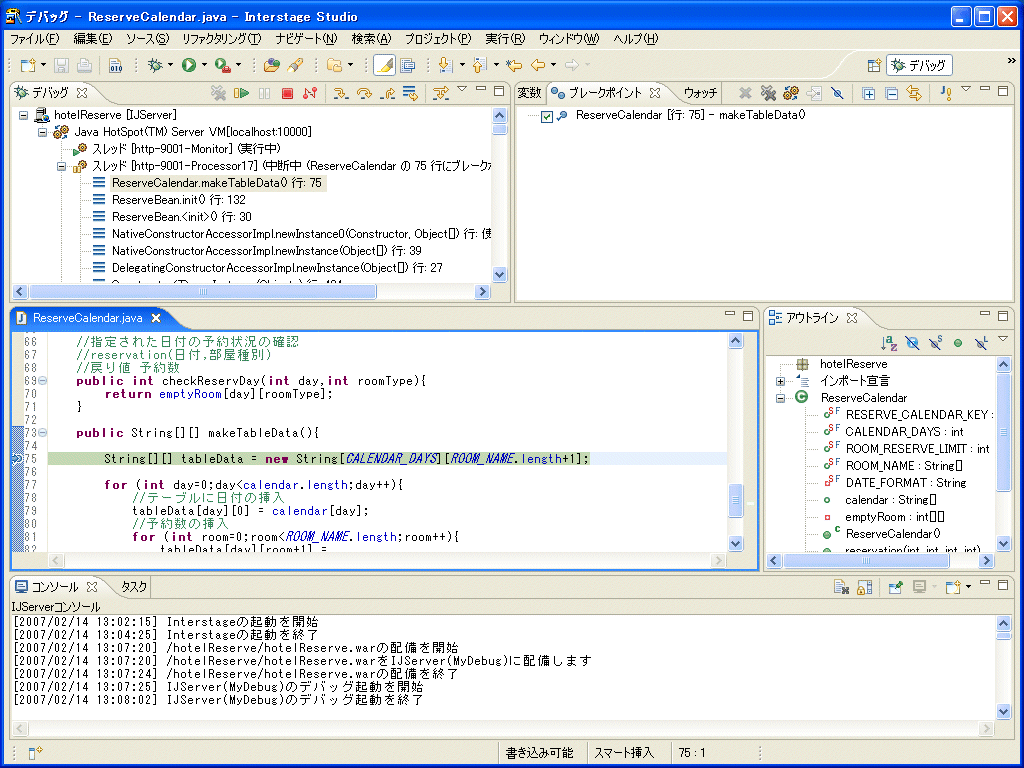1024x768 pixels.
Task: Click the Resume button in the Debug view
Action: (241, 93)
